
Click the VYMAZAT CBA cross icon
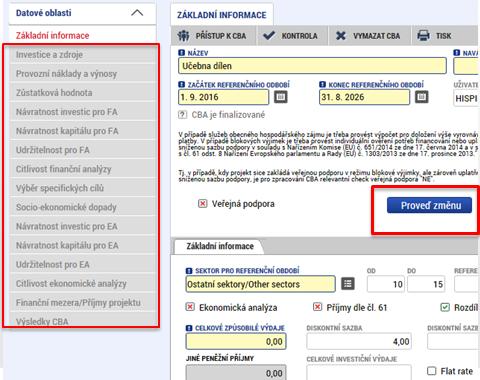click(x=341, y=36)
